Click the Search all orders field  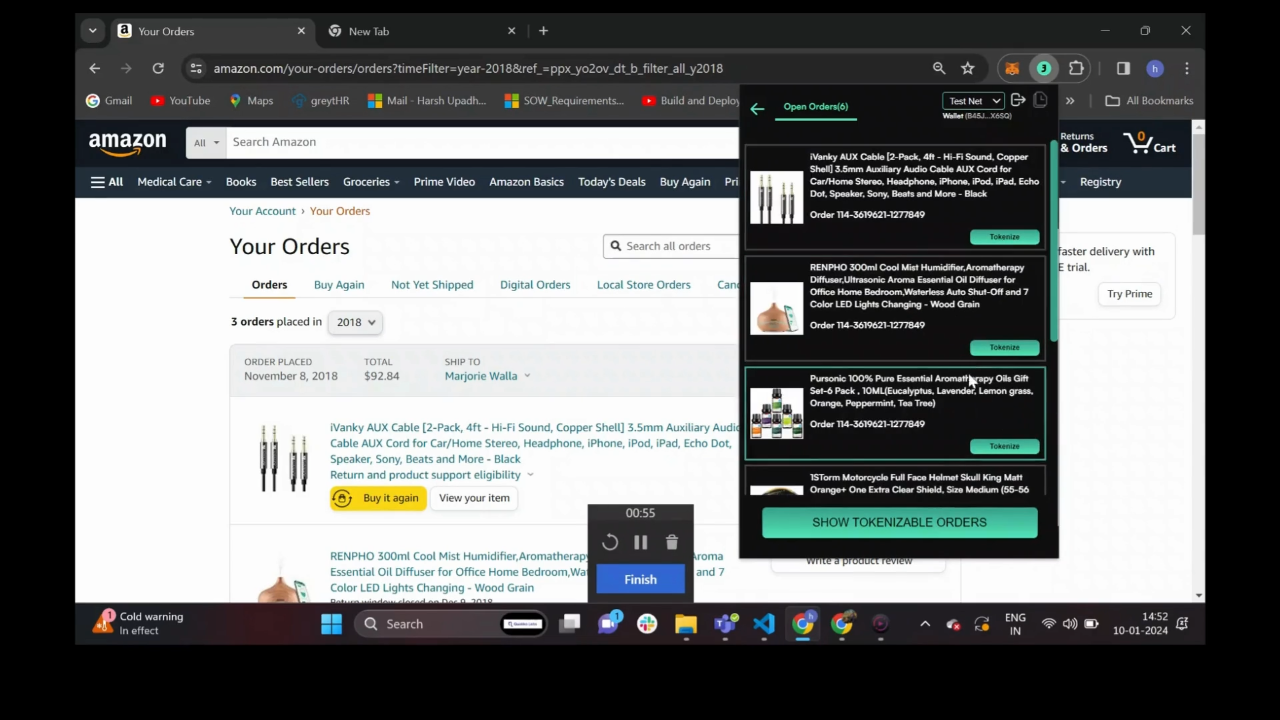click(x=671, y=246)
